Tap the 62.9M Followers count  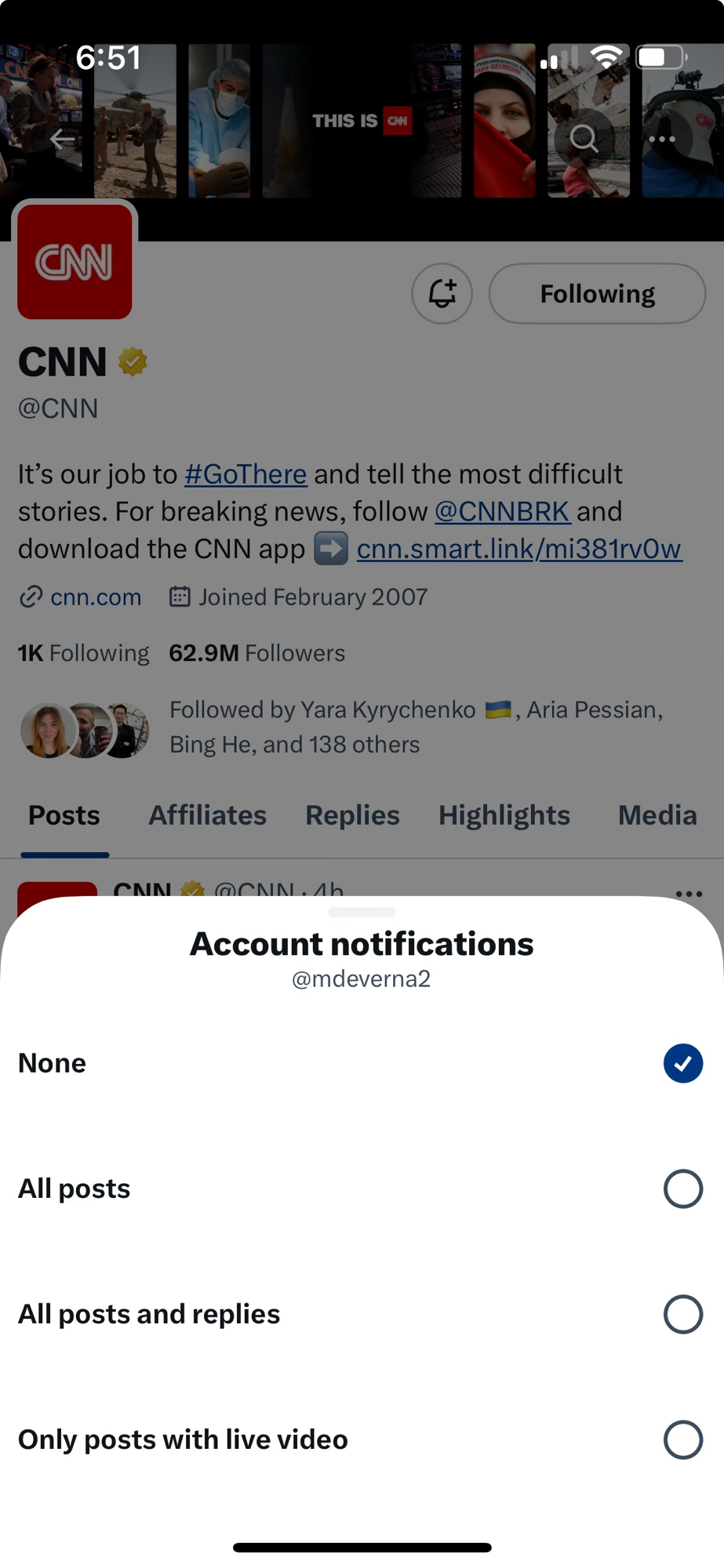[257, 653]
